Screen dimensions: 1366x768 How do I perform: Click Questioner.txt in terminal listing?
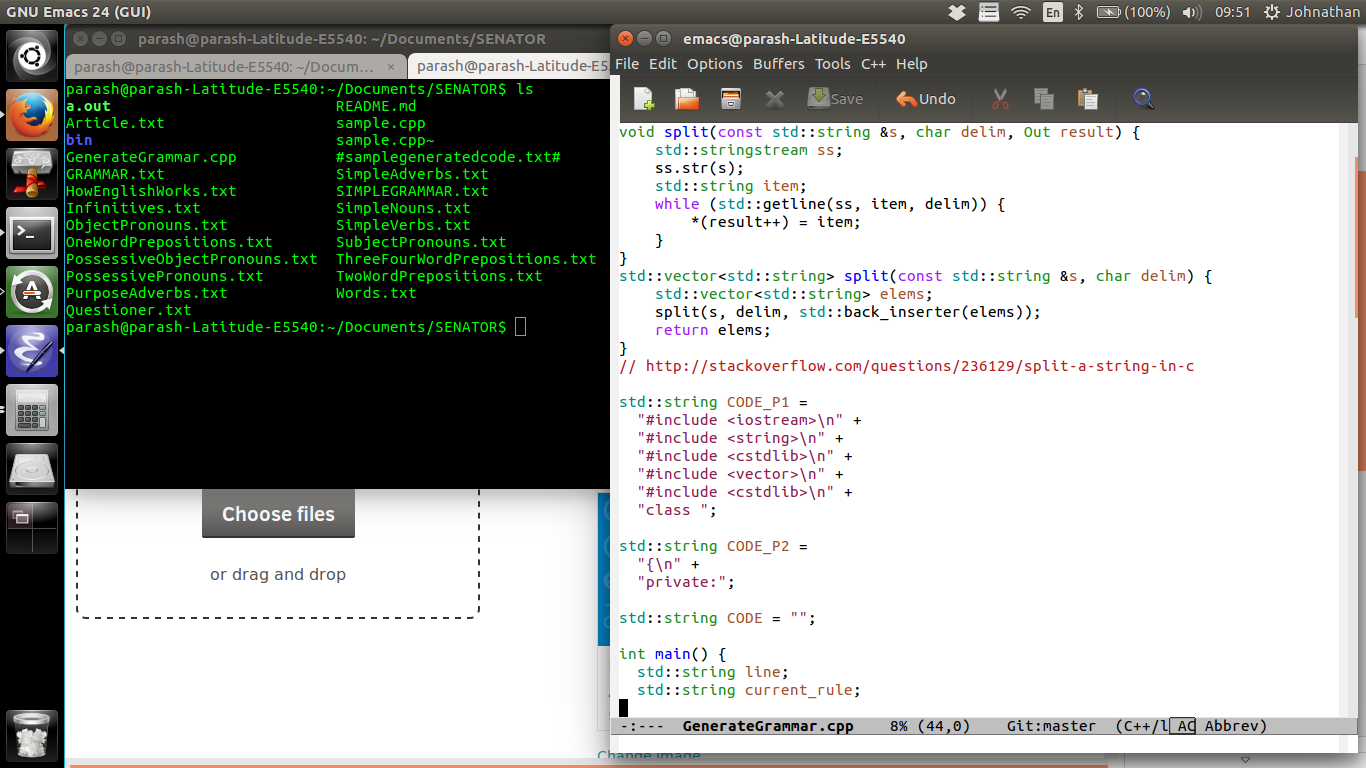[x=128, y=310]
